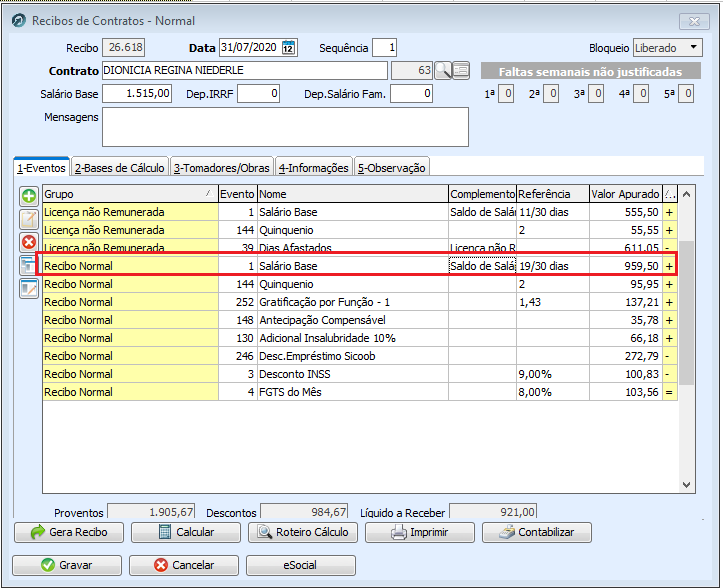723x588 pixels.
Task: Click the red delete event icon
Action: click(29, 242)
